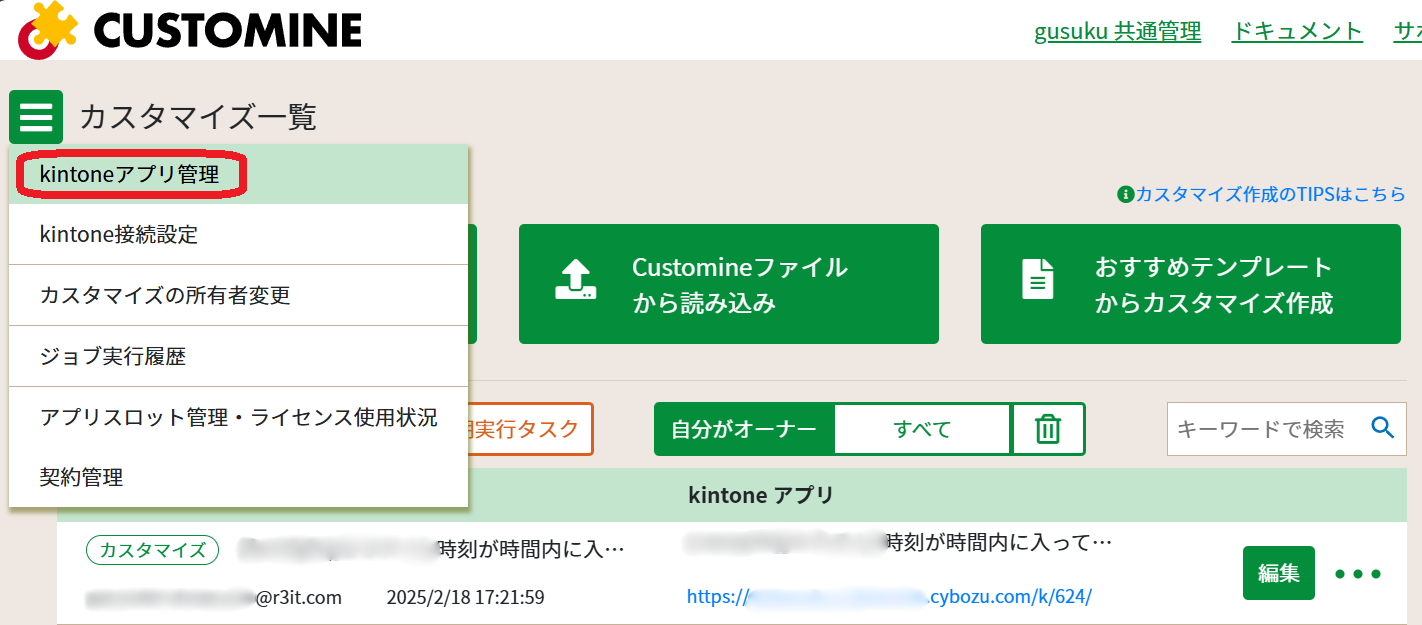The width and height of the screenshot is (1422, 625).
Task: Open the cybozu.com/k/624/ app URL
Action: 889,597
